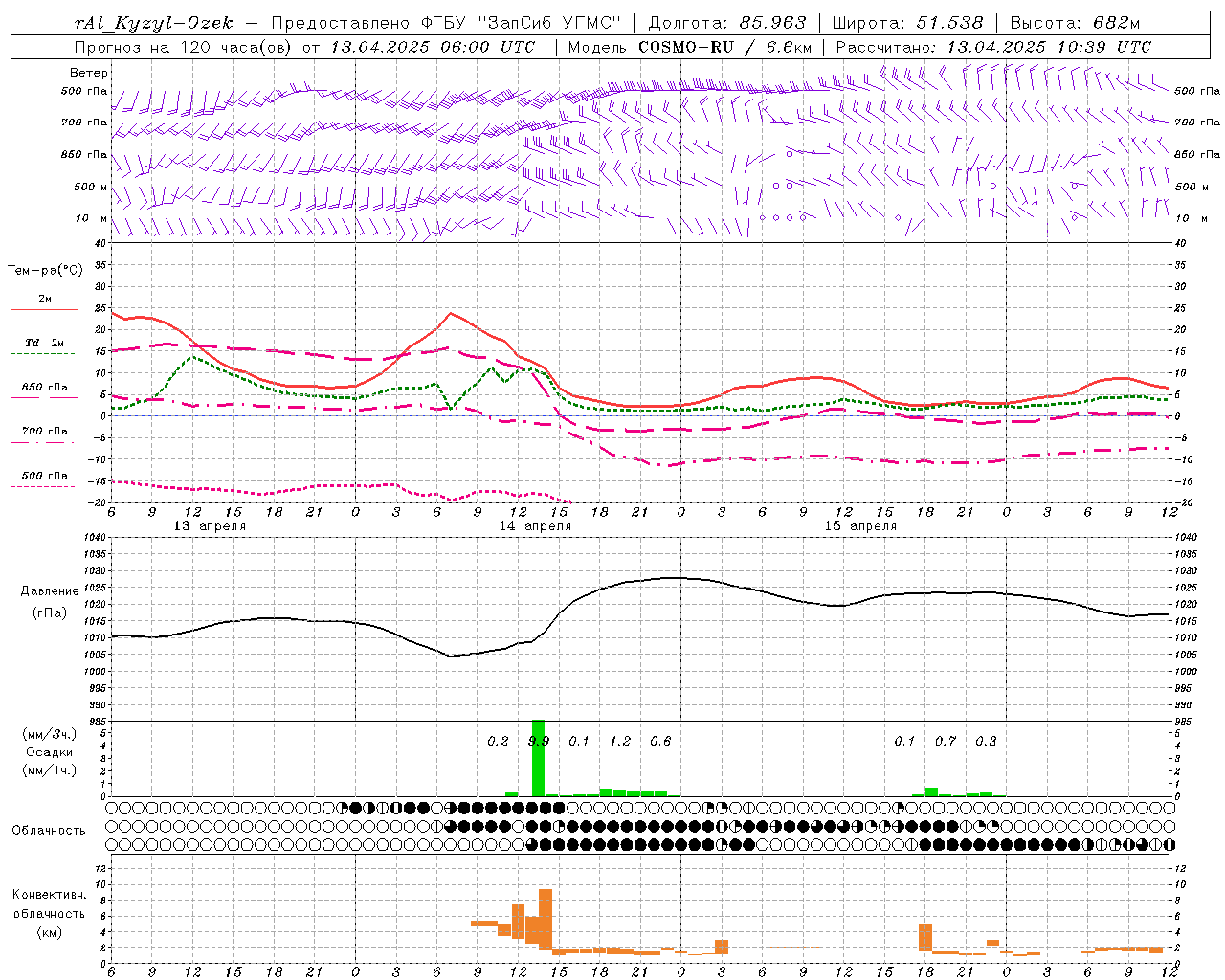Click the "Рассчитано: 13.04.2025 10:39 UTC" text
Image resolution: width=1225 pixels, height=980 pixels.
click(x=993, y=47)
